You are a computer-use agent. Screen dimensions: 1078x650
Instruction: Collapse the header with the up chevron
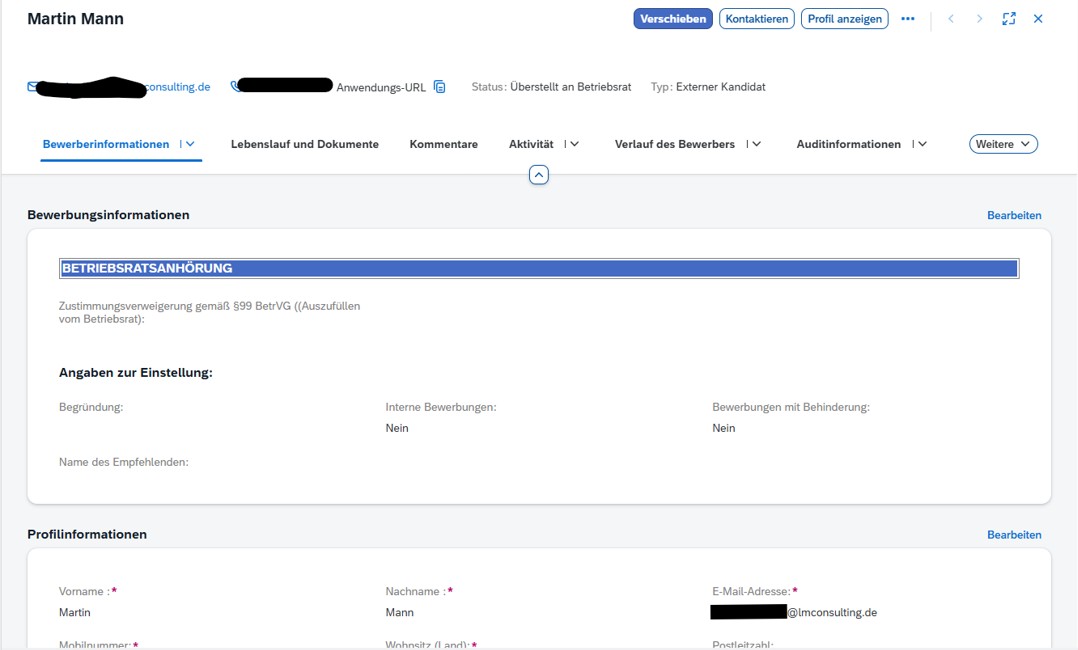tap(538, 175)
